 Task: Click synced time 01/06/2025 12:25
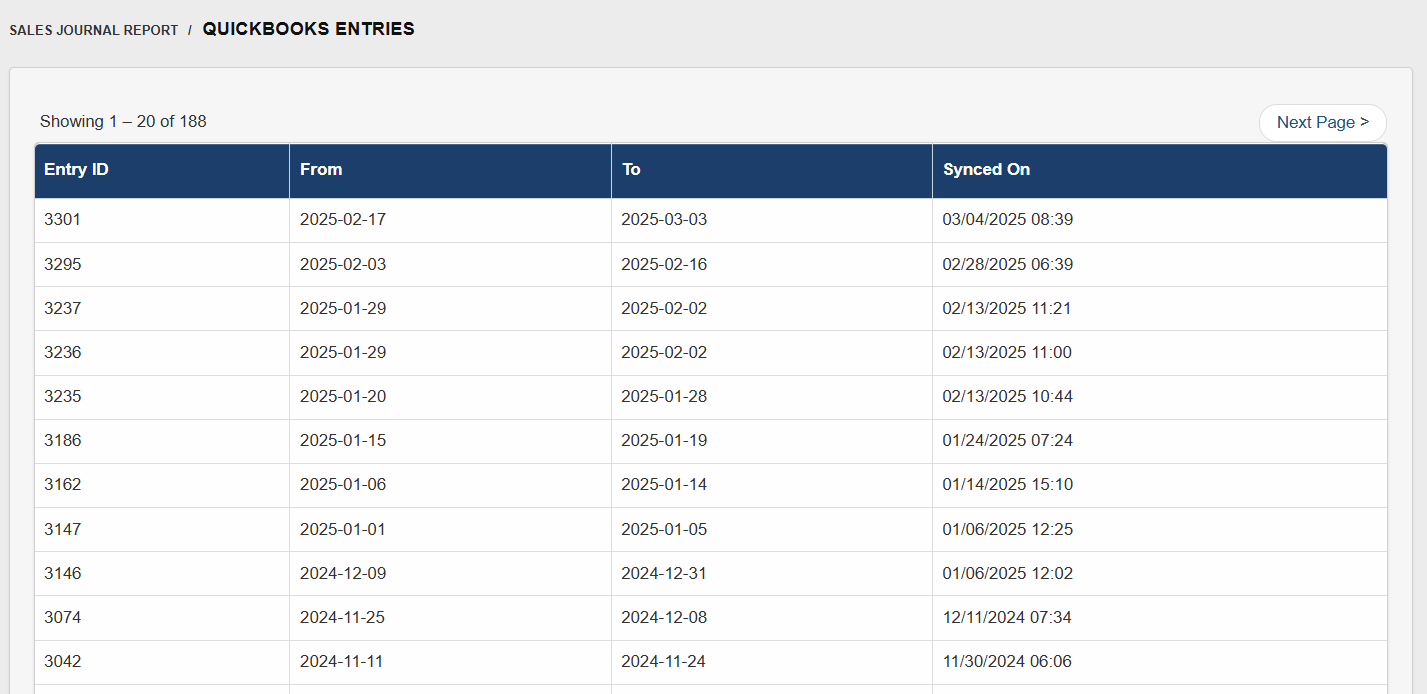coord(1008,529)
